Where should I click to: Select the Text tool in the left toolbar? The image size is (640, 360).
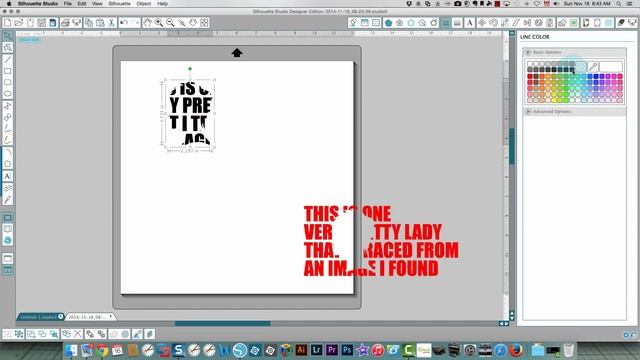pyautogui.click(x=7, y=176)
